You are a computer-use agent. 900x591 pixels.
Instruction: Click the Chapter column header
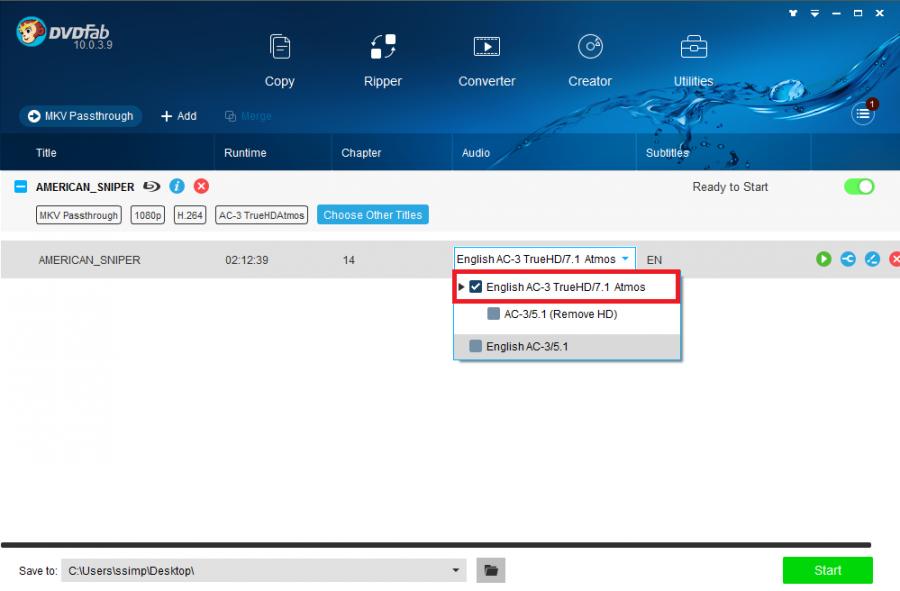point(361,153)
